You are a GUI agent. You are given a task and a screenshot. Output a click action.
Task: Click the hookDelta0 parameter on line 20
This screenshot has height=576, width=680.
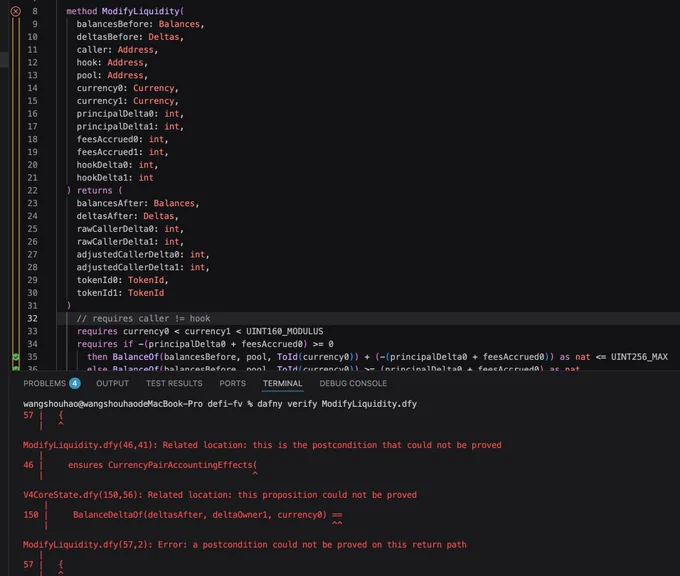(x=102, y=165)
